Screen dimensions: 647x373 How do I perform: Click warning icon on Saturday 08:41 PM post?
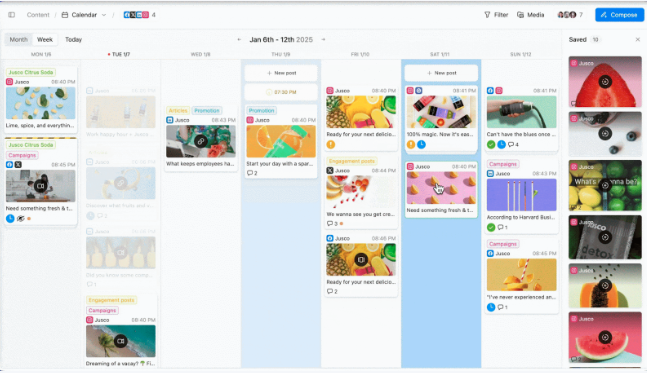coord(411,144)
